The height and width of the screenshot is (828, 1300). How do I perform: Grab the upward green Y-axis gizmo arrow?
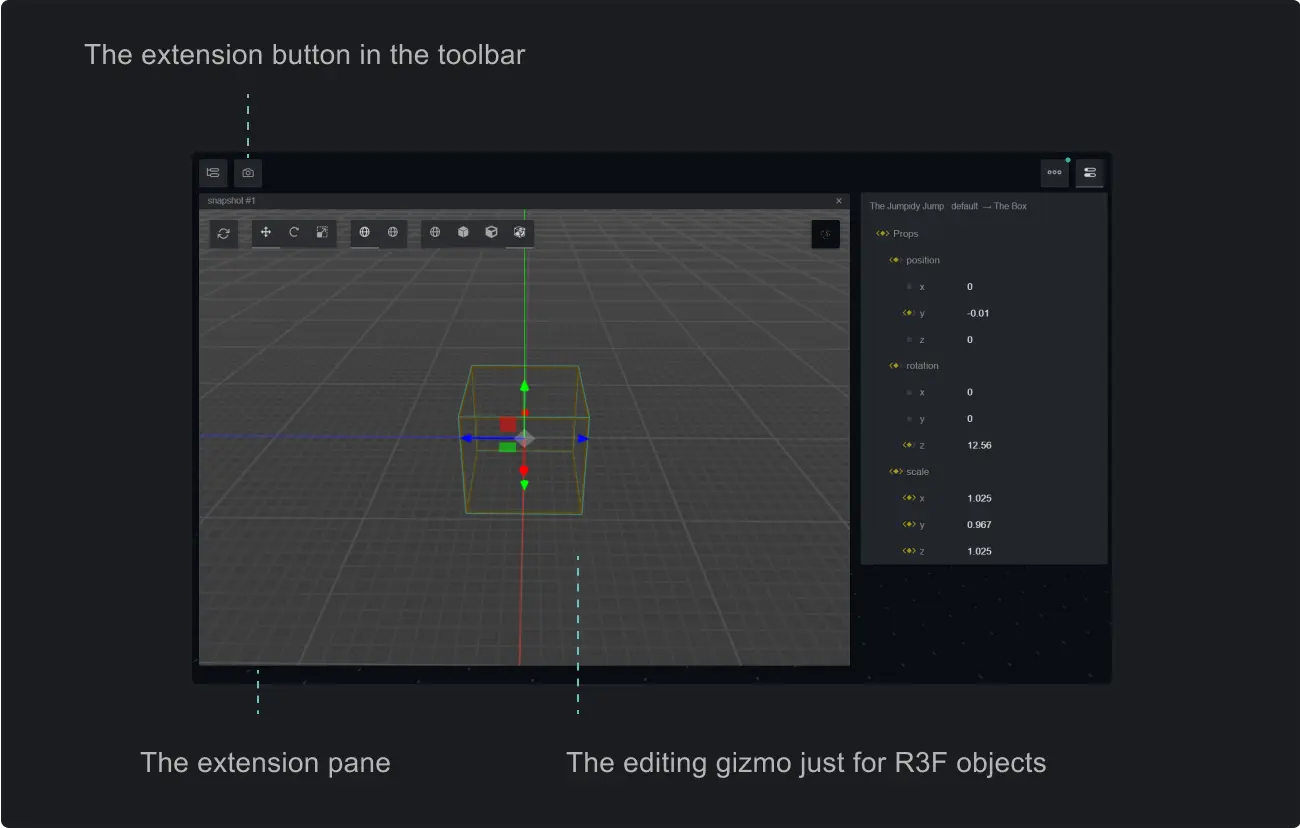[524, 386]
